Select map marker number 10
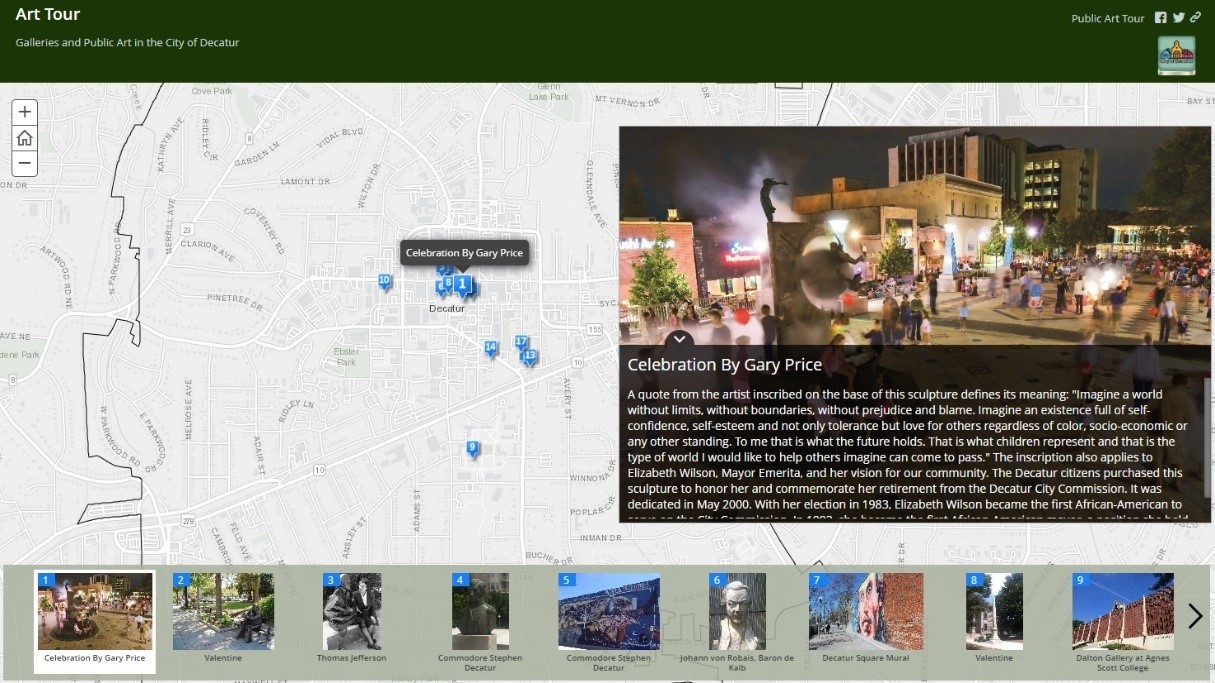The image size is (1215, 683). click(x=384, y=281)
